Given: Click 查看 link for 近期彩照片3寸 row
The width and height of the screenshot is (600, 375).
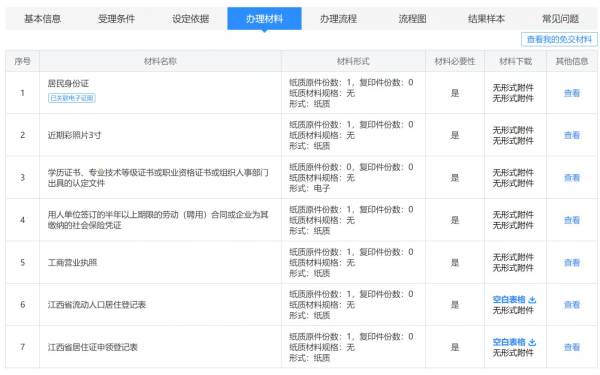Looking at the screenshot, I should tap(572, 135).
